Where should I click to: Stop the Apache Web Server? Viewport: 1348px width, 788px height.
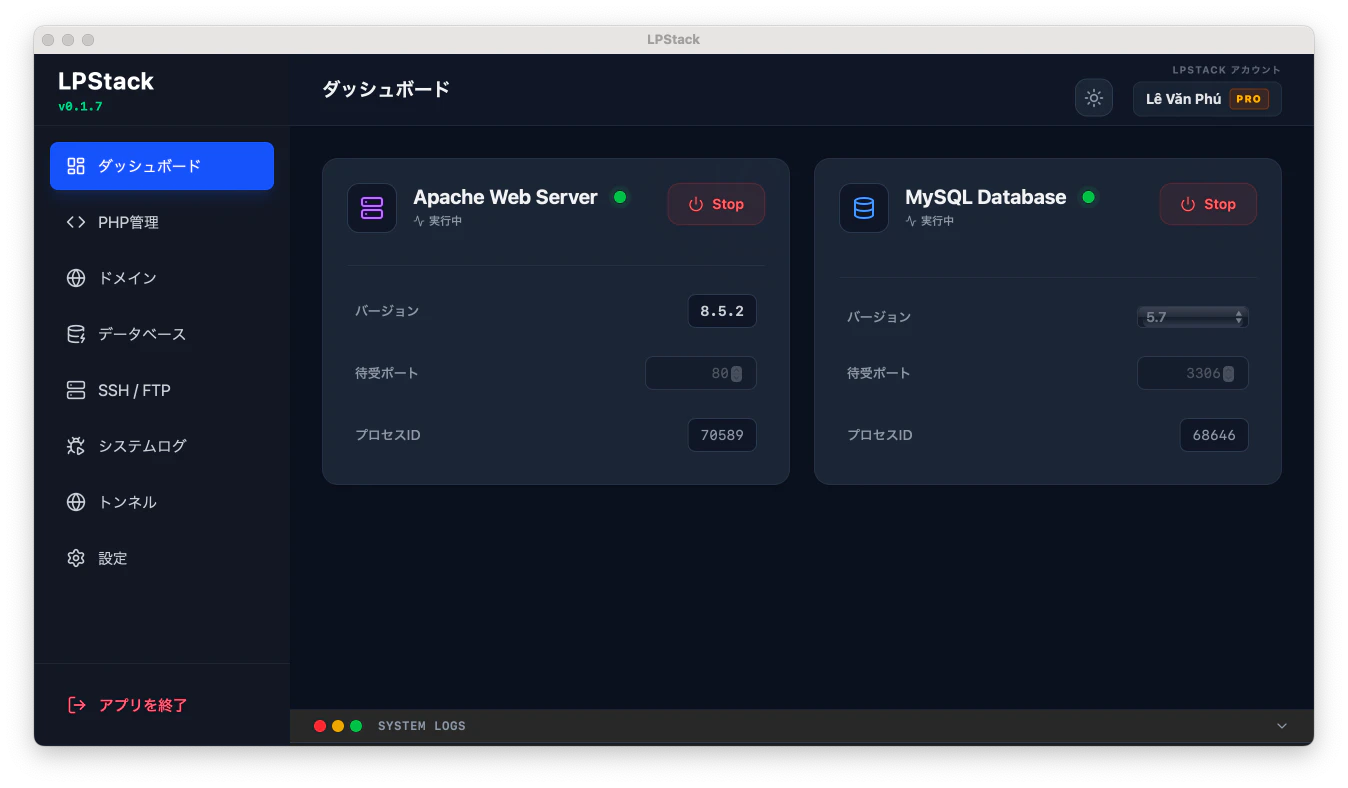[716, 204]
